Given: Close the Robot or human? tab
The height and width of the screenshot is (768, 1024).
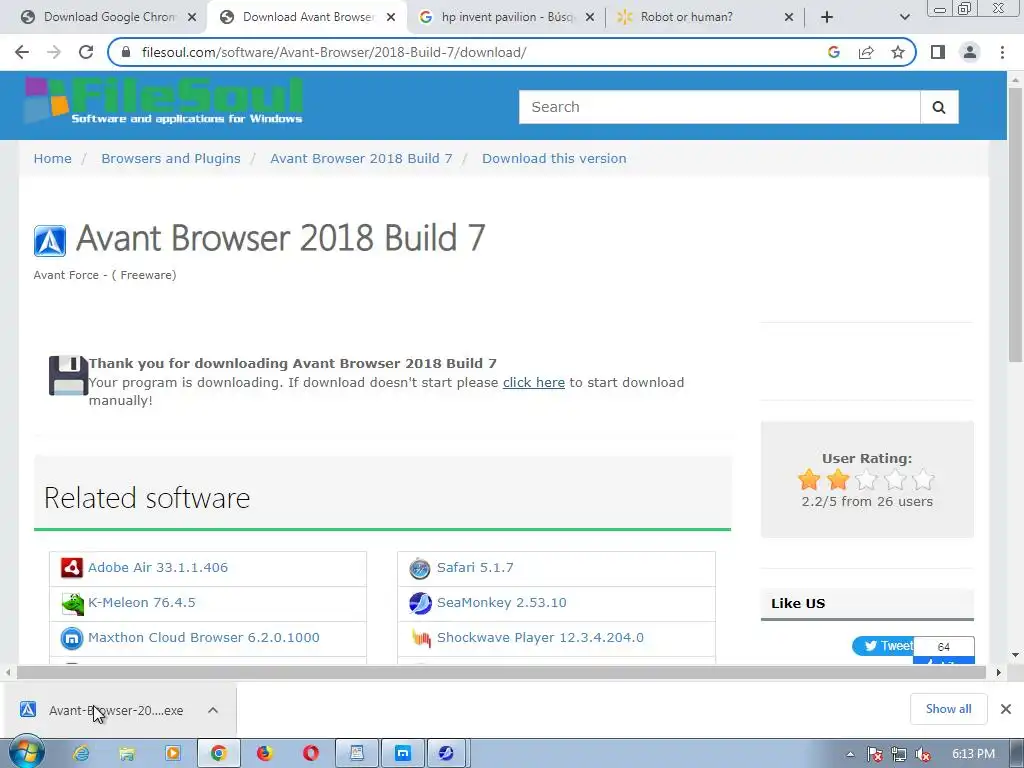Looking at the screenshot, I should click(789, 17).
